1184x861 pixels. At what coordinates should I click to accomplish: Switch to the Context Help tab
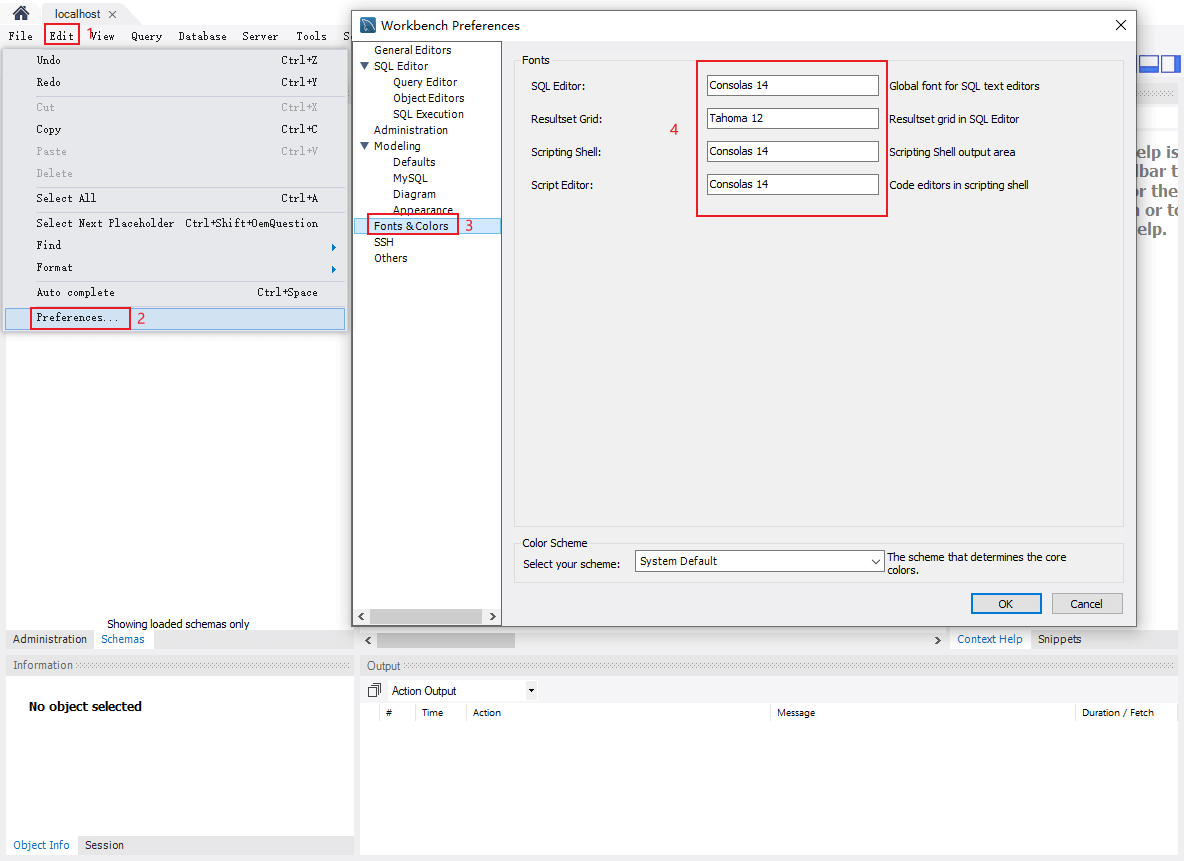(989, 639)
